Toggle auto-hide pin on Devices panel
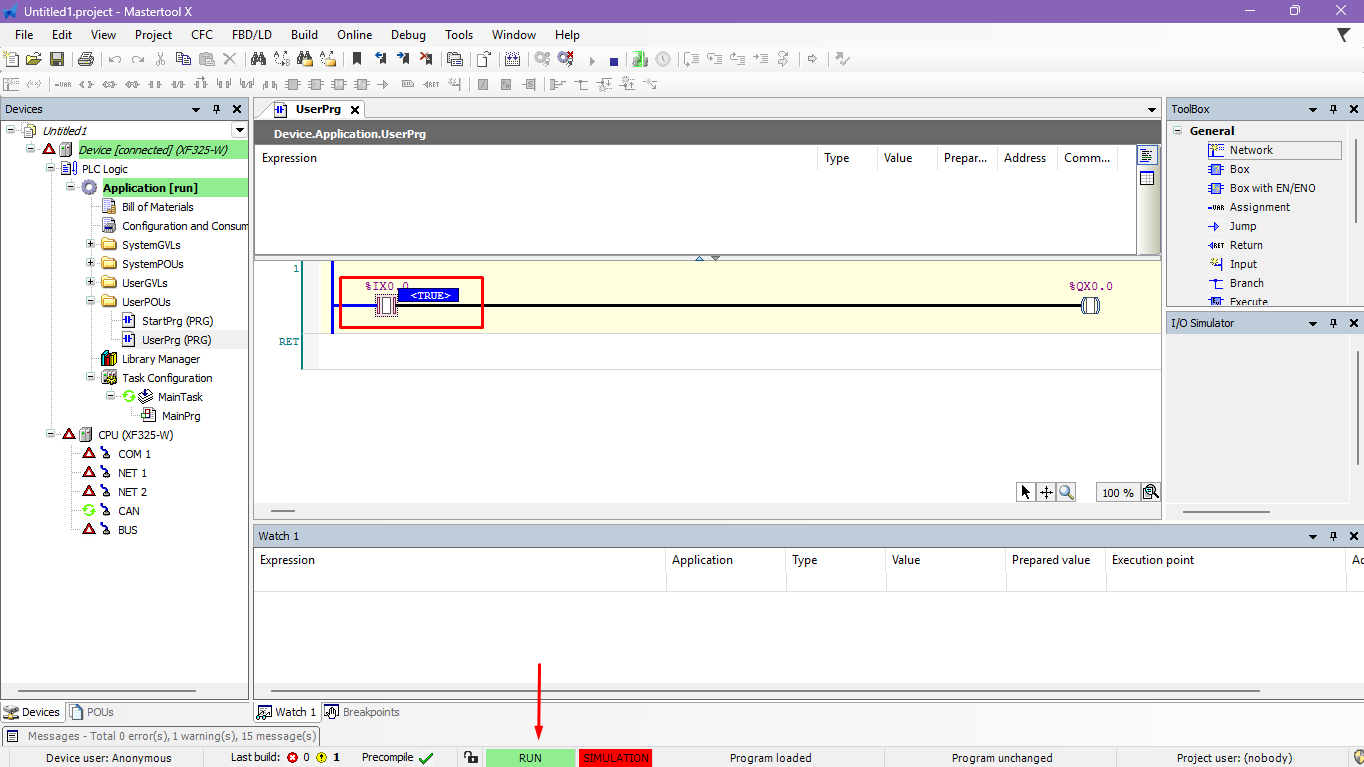Image resolution: width=1364 pixels, height=767 pixels. coord(217,109)
